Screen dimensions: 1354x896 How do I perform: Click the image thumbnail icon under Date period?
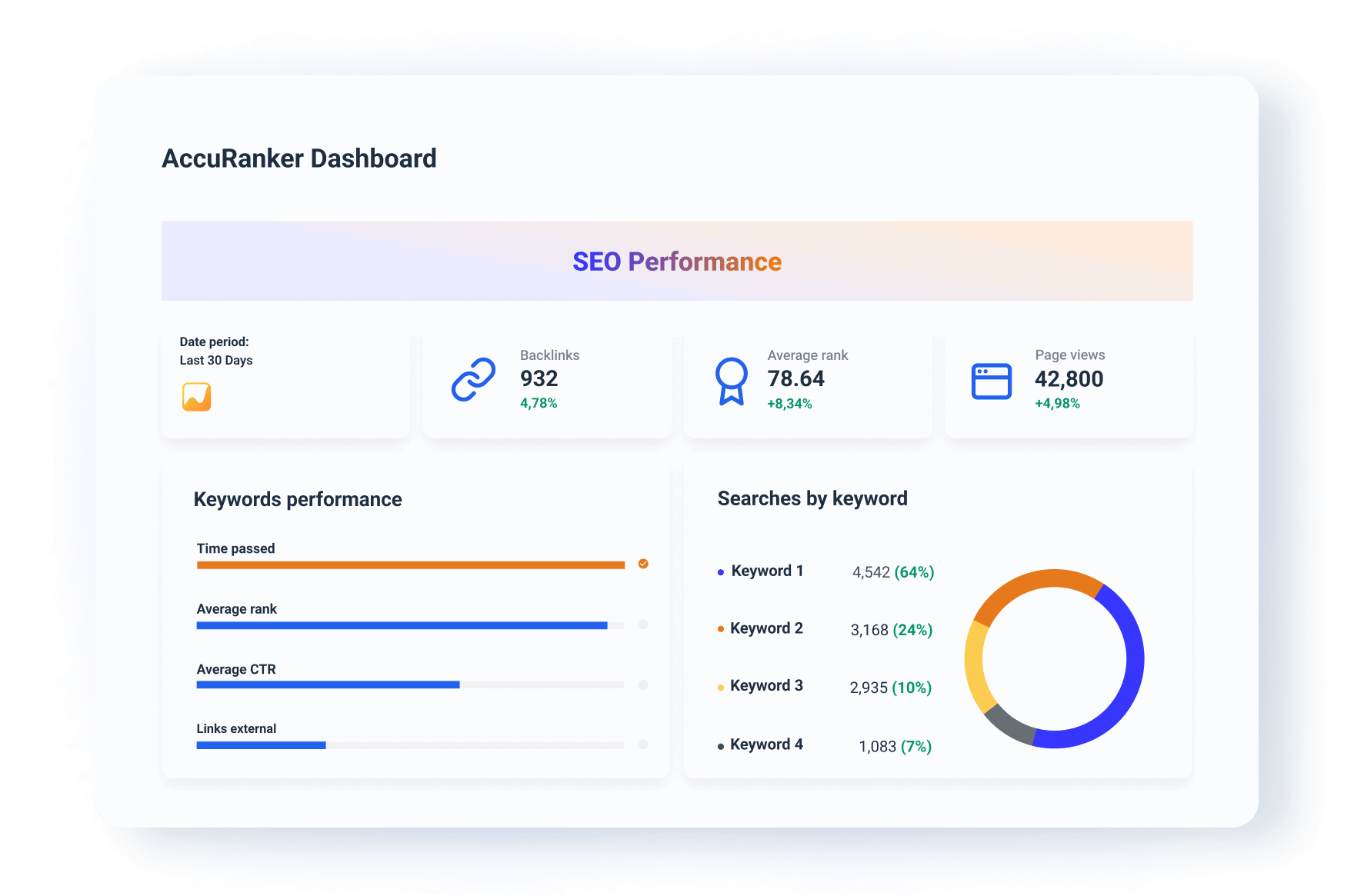(197, 397)
